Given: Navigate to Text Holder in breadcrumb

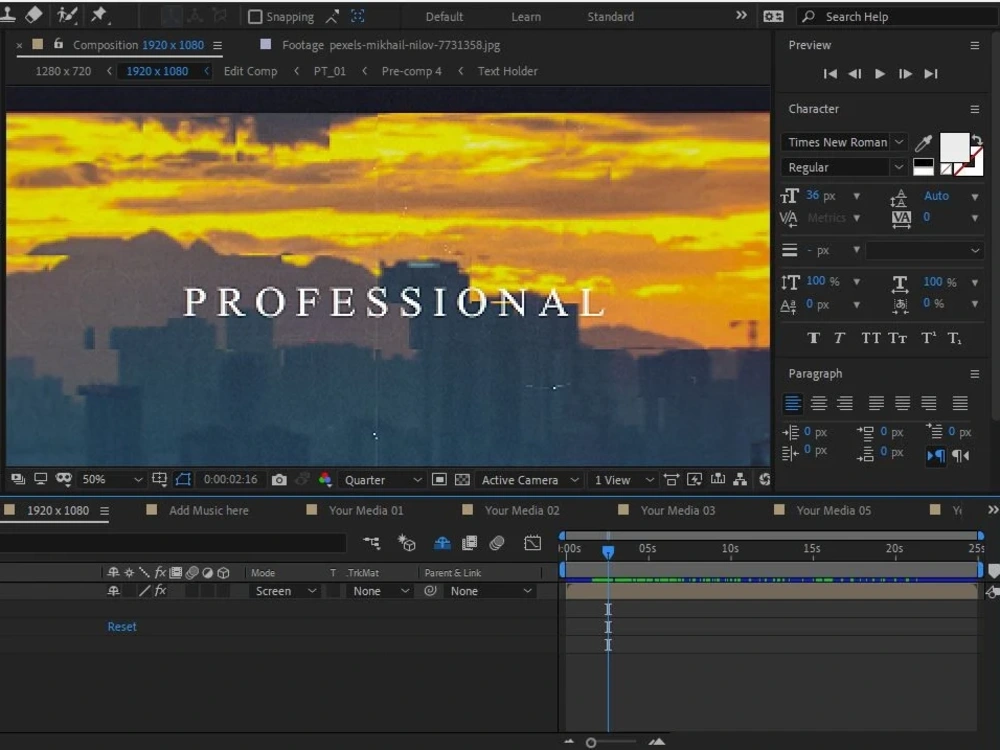Looking at the screenshot, I should 508,71.
